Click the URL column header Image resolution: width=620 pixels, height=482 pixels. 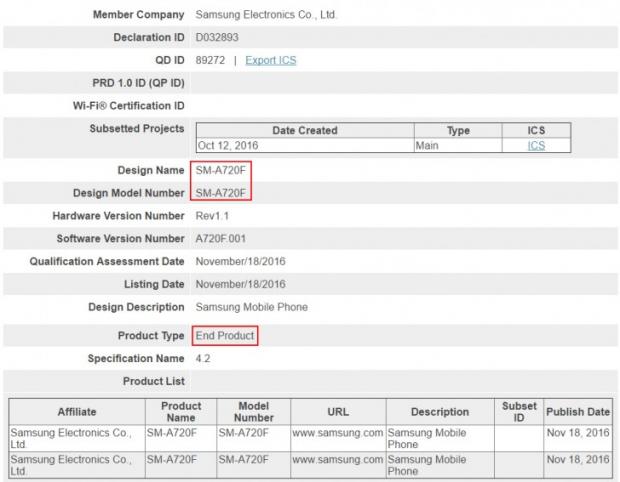click(x=337, y=411)
